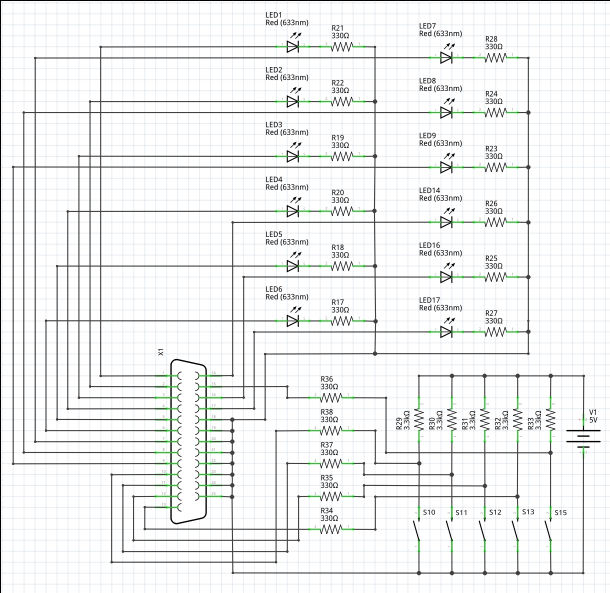Screen dimensions: 610x593
Task: Click the LED7 diode symbol
Action: click(x=446, y=57)
